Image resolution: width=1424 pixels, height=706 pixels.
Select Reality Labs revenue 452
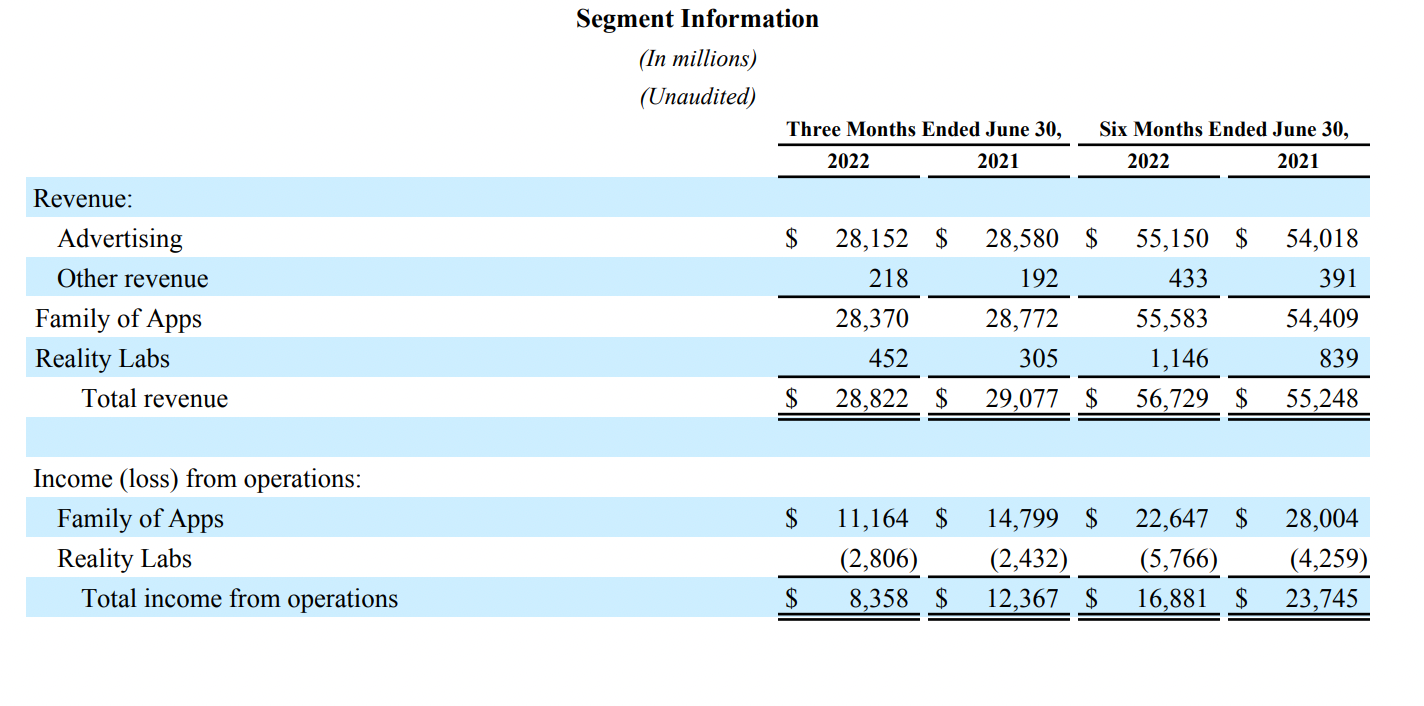890,359
